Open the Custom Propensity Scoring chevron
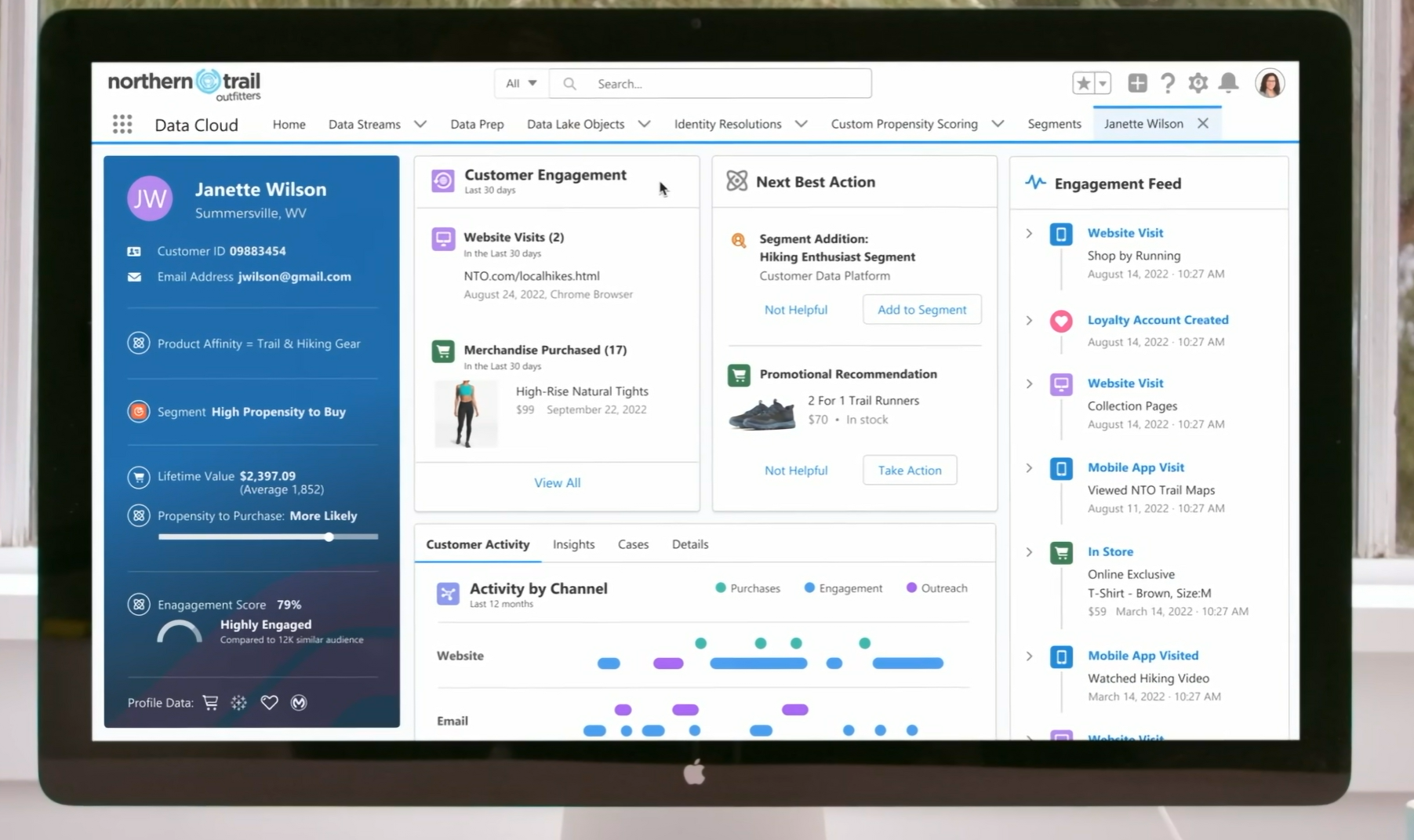The image size is (1414, 840). 998,124
